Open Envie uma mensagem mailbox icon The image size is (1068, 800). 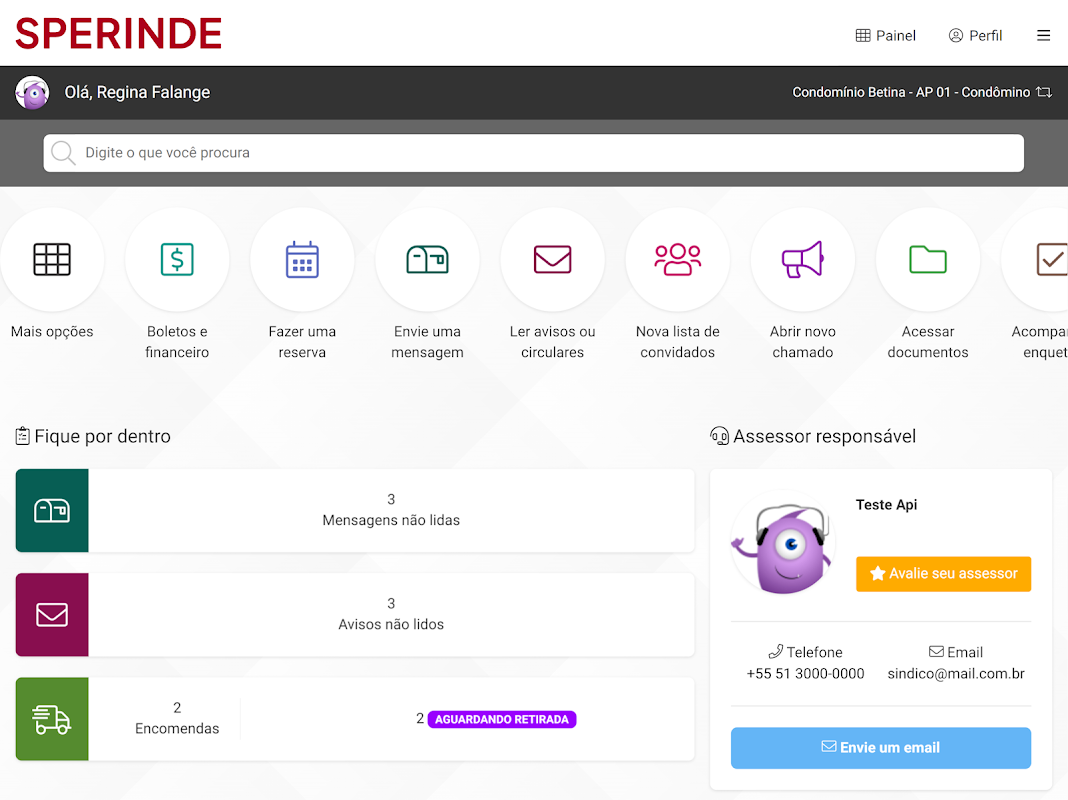coord(427,259)
